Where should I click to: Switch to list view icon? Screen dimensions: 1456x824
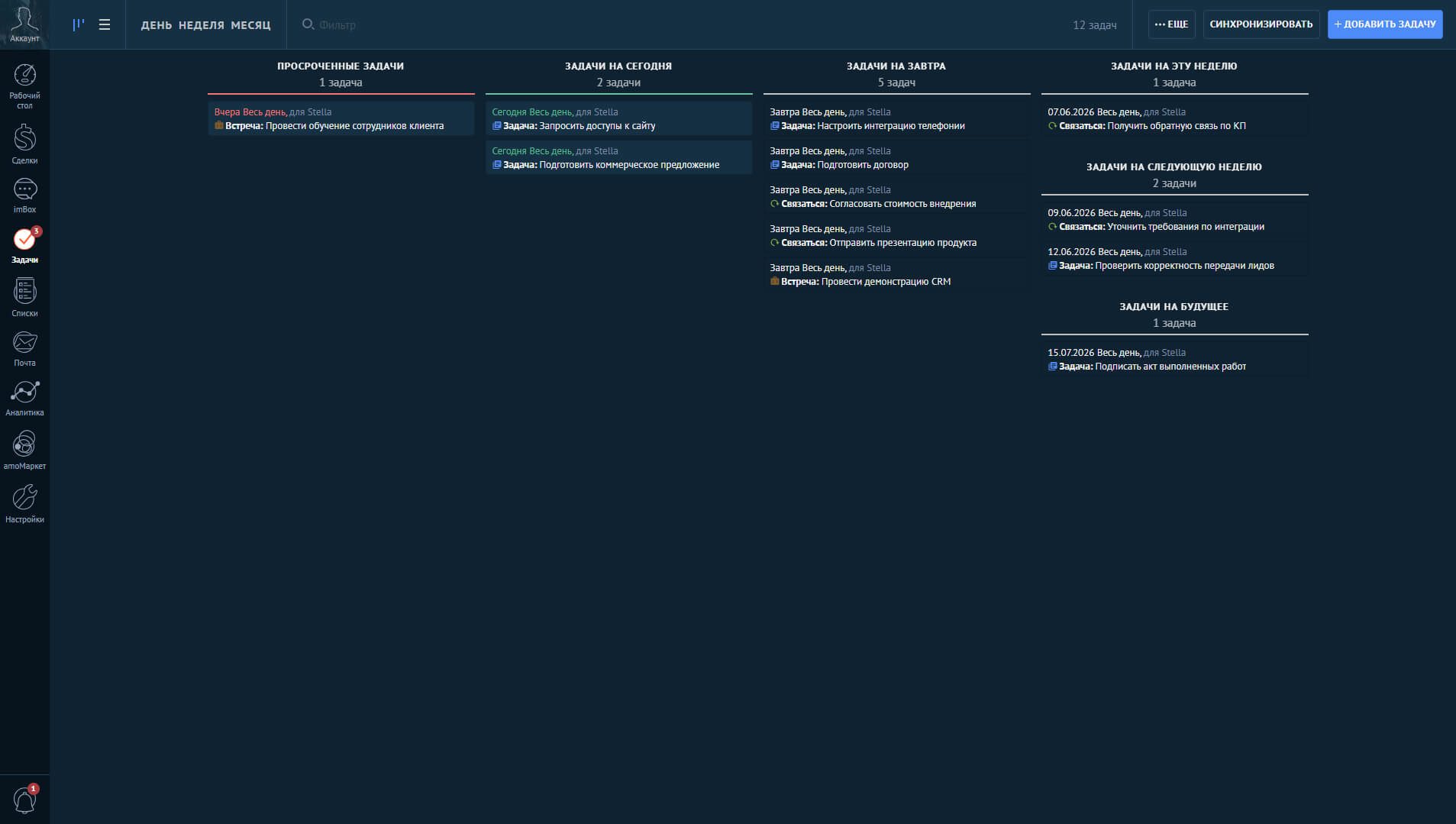point(105,24)
